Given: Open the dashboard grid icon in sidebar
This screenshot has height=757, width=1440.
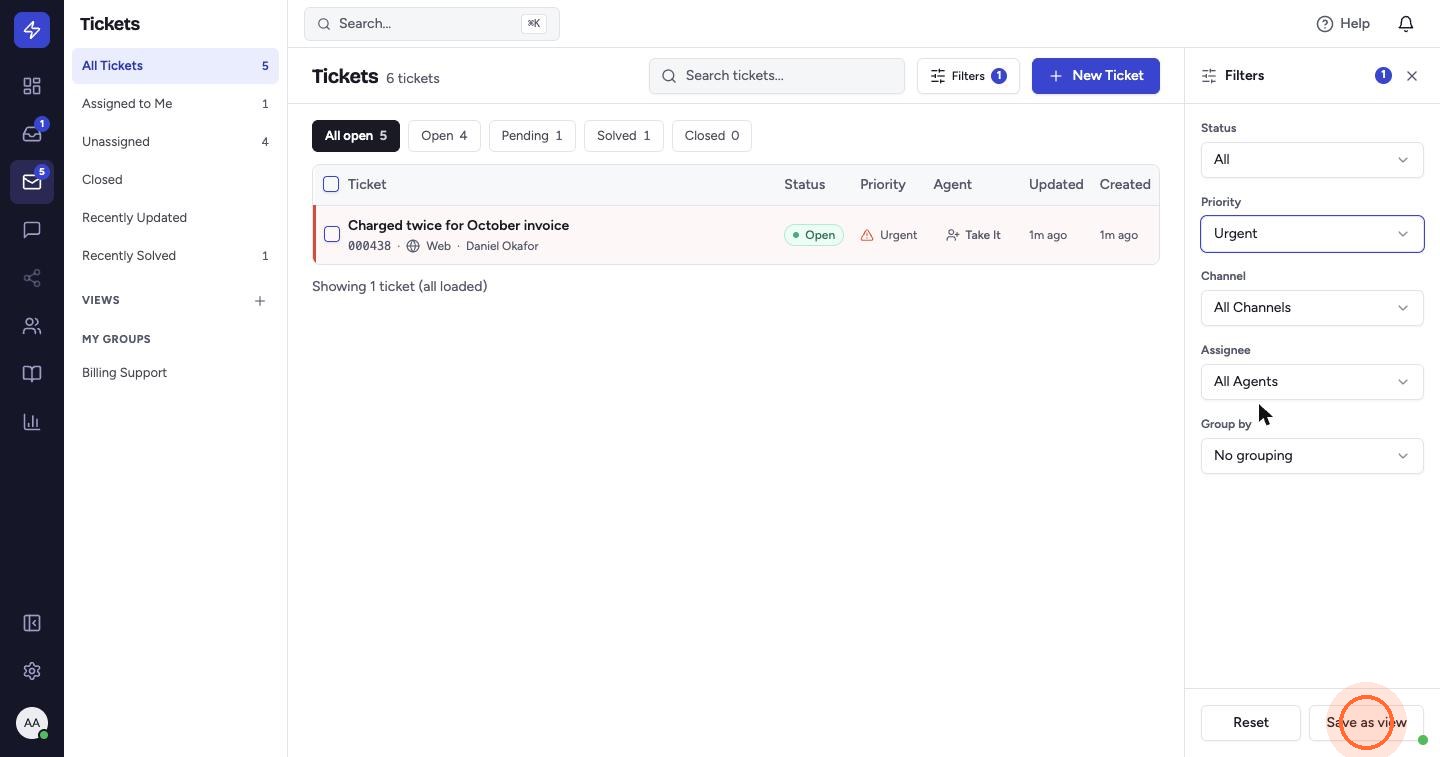Looking at the screenshot, I should coord(32,86).
